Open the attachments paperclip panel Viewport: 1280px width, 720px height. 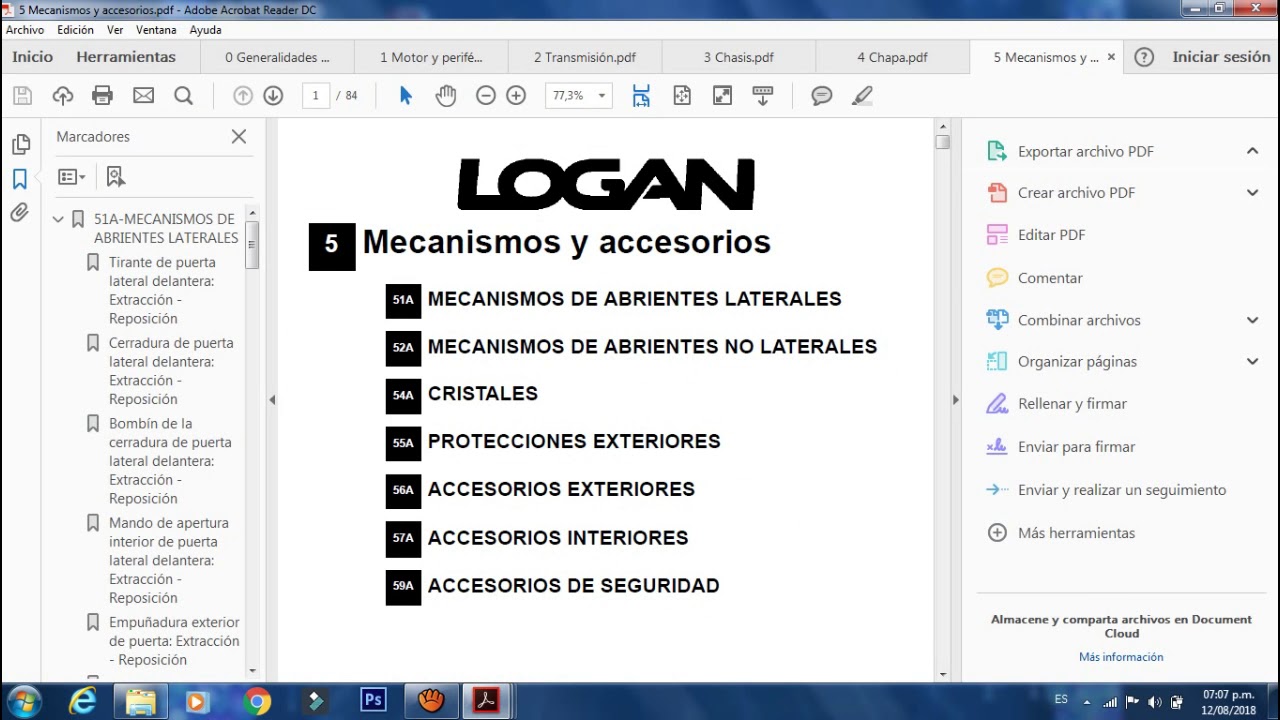coord(20,213)
